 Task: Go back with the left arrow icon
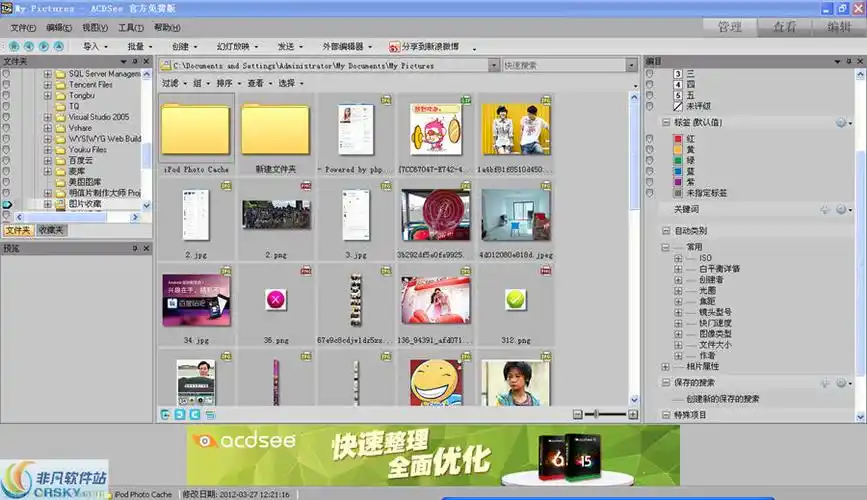(29, 46)
